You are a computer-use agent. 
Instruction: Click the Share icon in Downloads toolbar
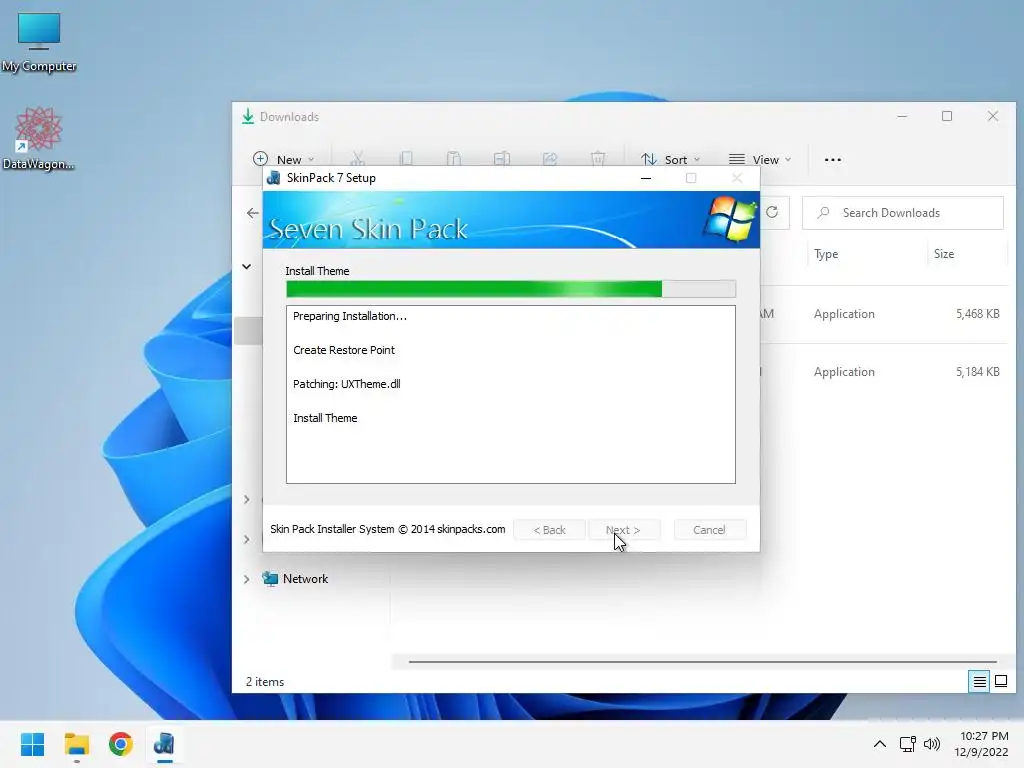pos(550,159)
